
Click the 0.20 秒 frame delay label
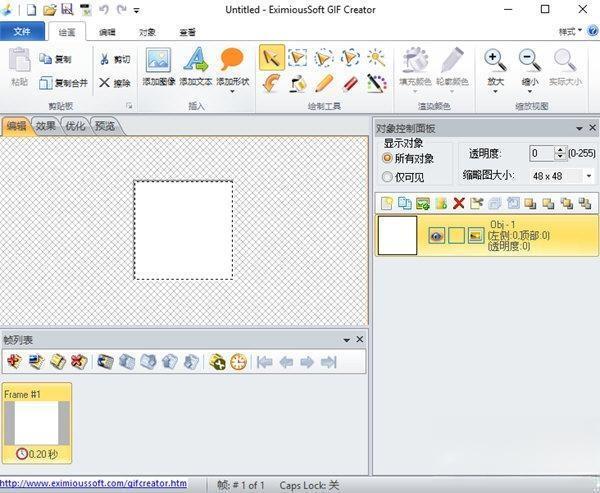(37, 454)
